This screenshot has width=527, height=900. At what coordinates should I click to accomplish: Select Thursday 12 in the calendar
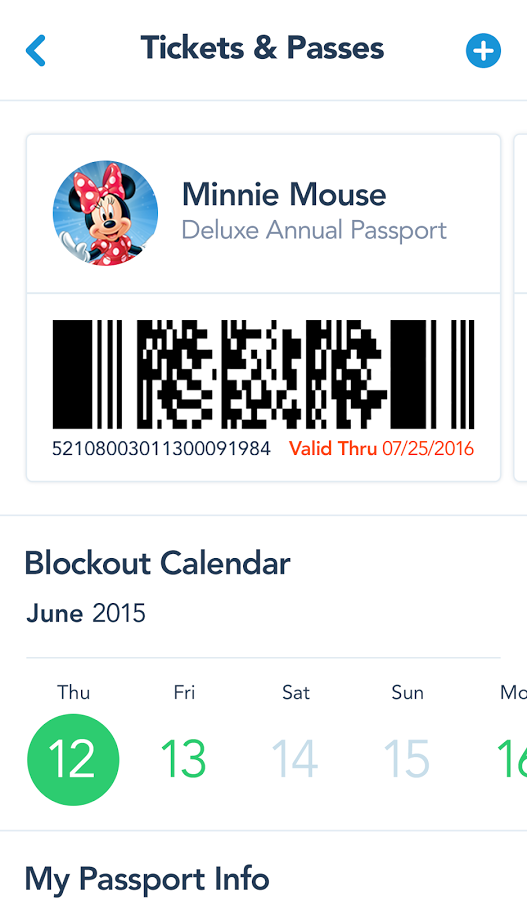[73, 759]
